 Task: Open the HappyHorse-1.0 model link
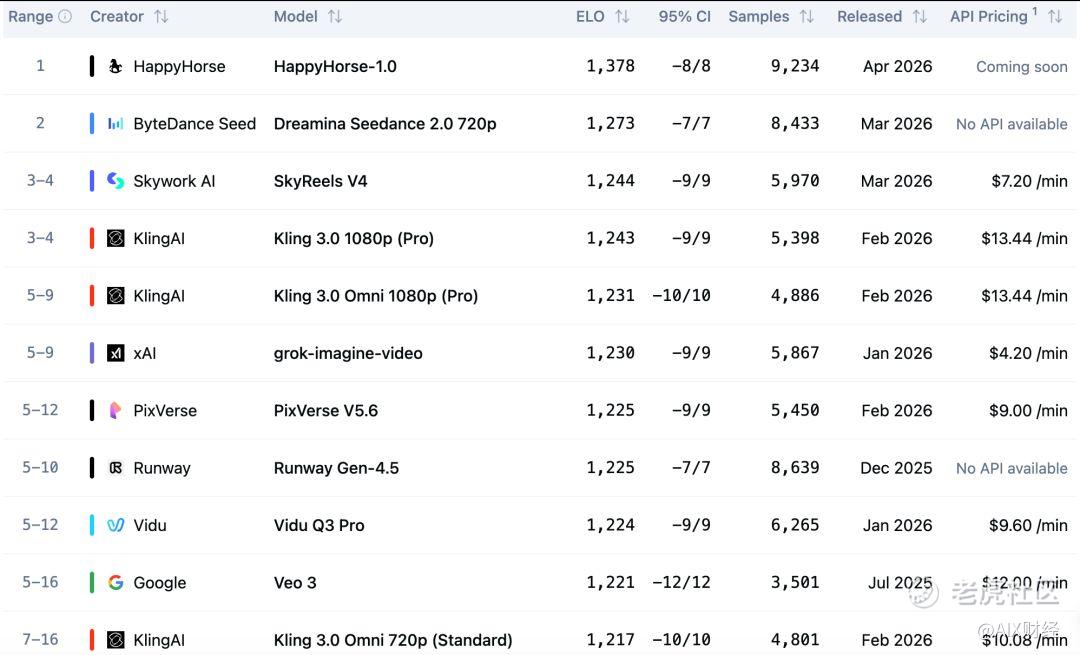[335, 67]
